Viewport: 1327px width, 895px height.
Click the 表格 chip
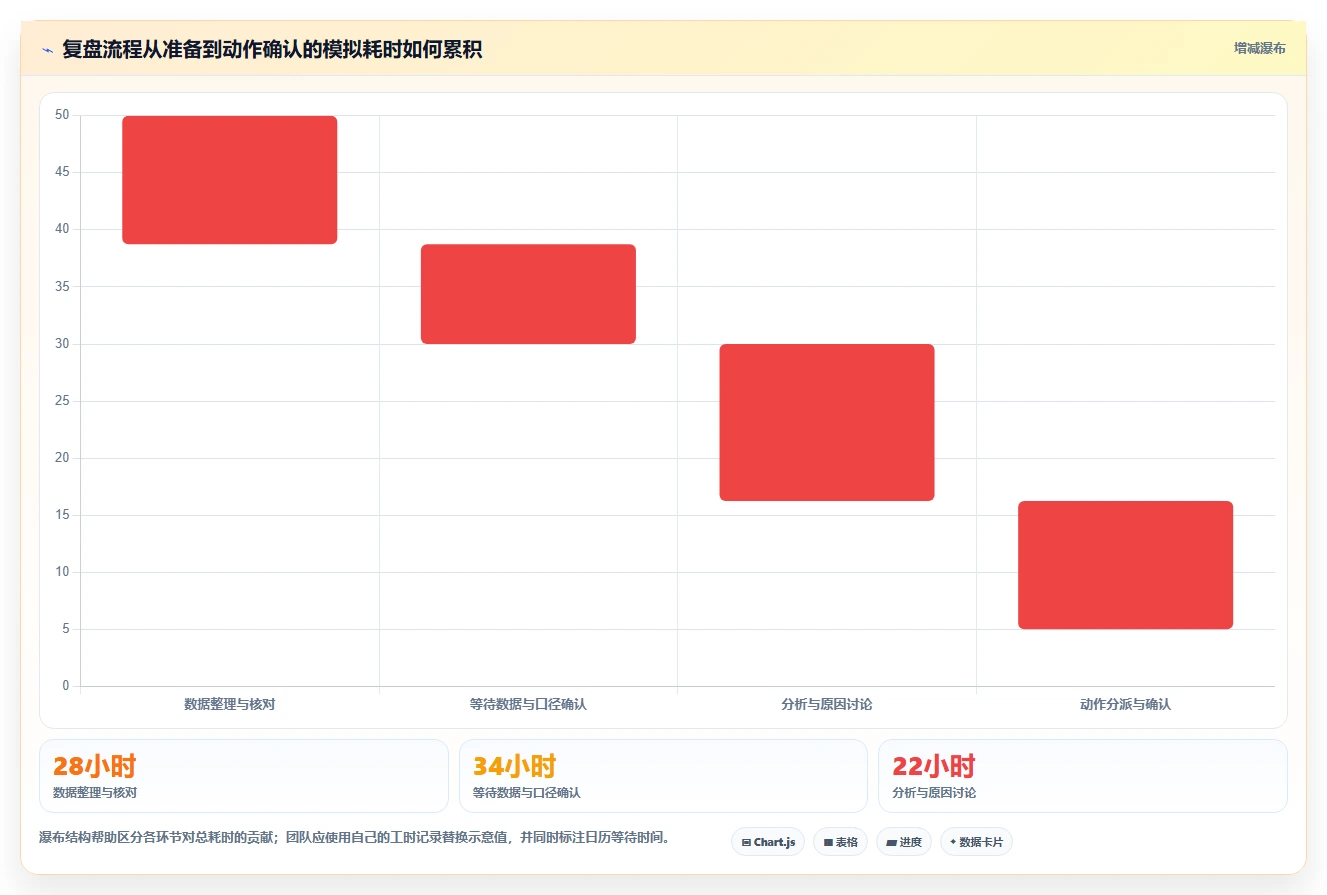840,842
